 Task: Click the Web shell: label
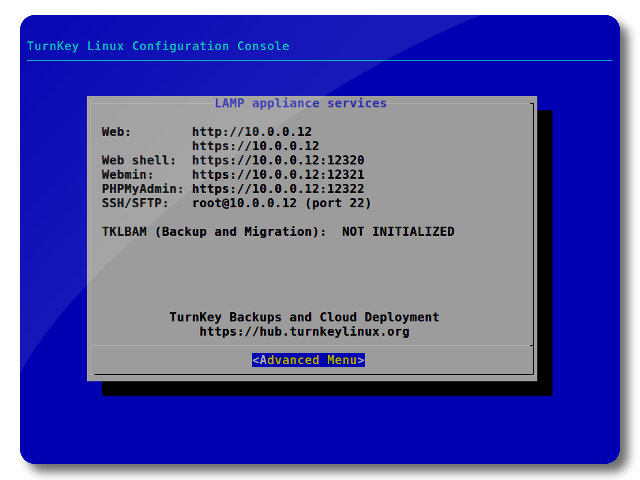coord(139,160)
